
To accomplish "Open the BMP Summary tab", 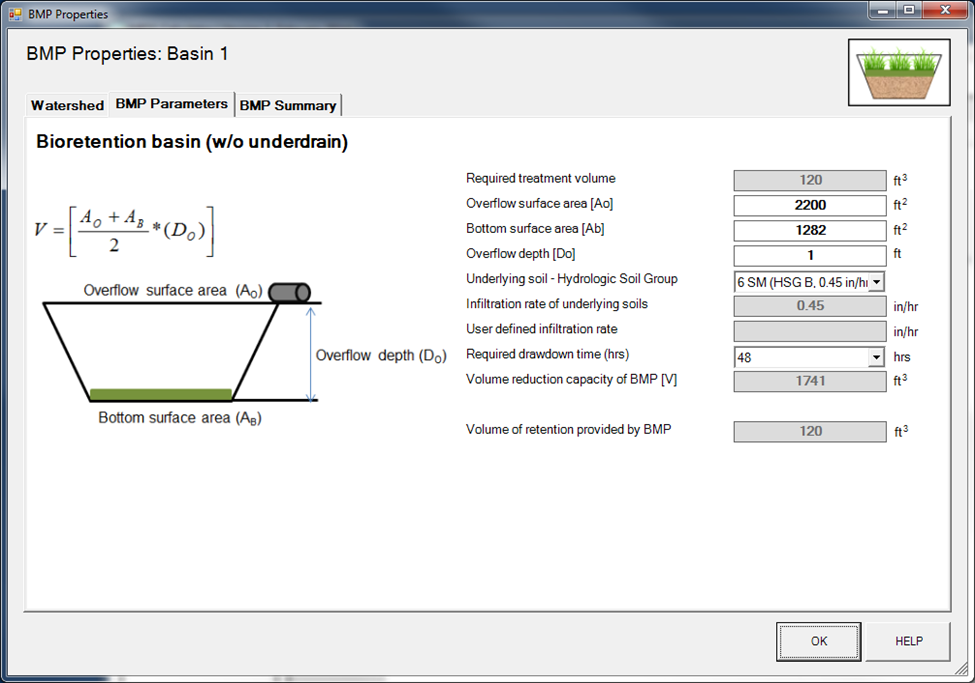I will coord(288,105).
